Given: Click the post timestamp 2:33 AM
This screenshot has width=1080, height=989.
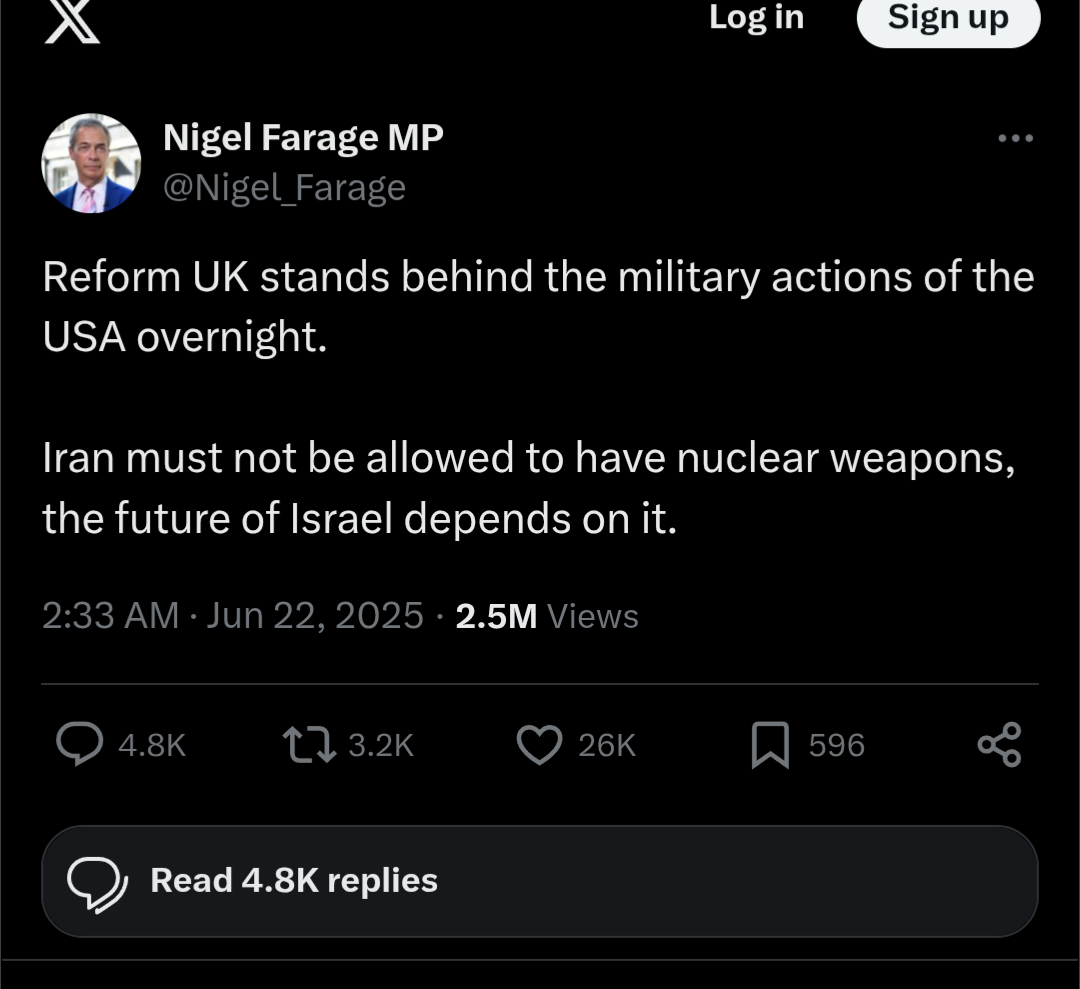Looking at the screenshot, I should tap(110, 616).
